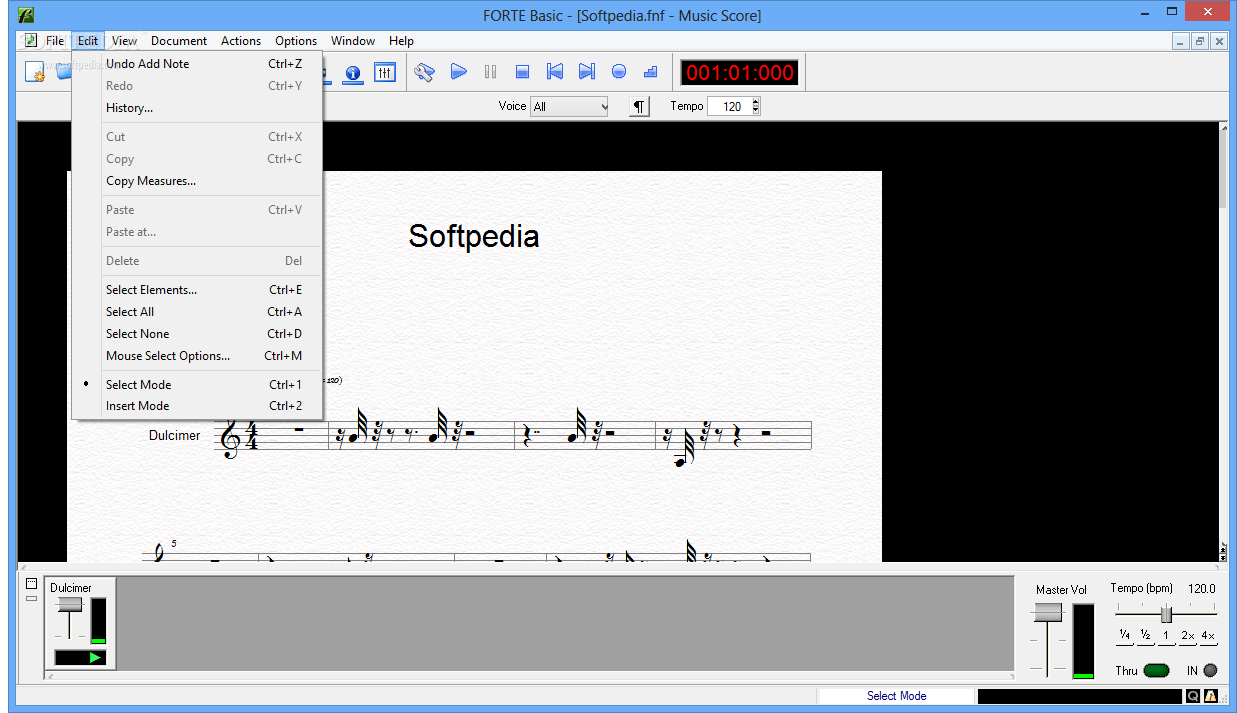The image size is (1237, 713).
Task: Jump to start with rewind button
Action: click(554, 72)
